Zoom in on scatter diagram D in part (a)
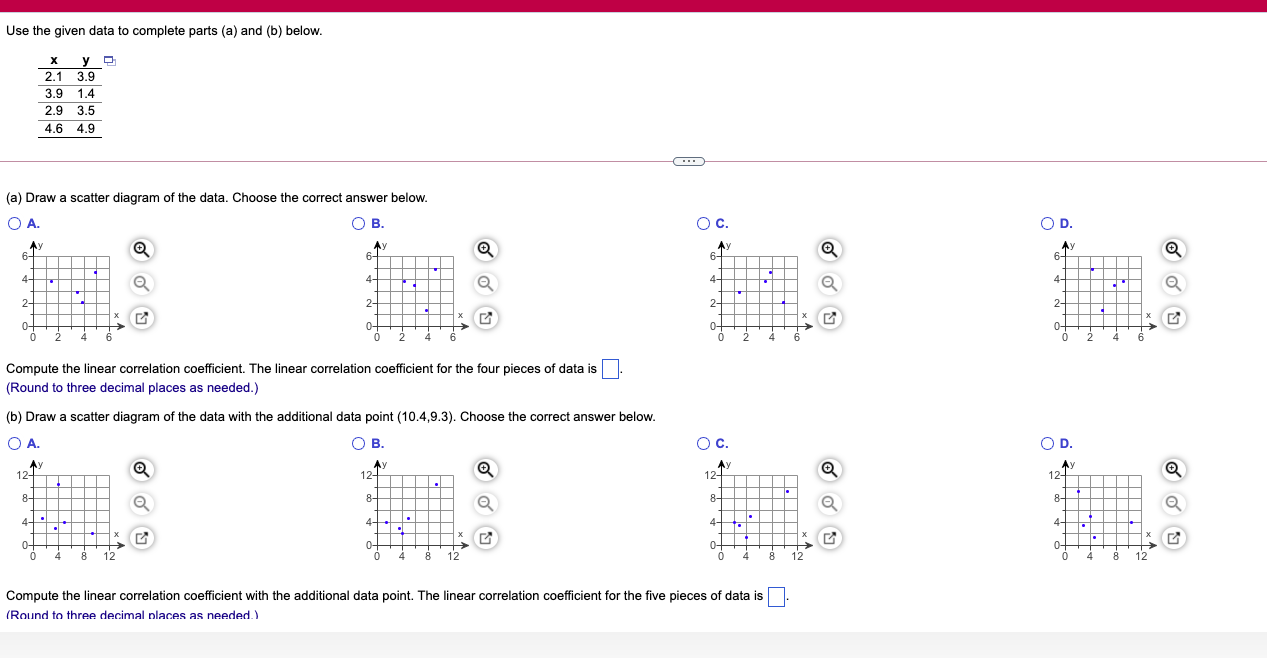 (1172, 249)
